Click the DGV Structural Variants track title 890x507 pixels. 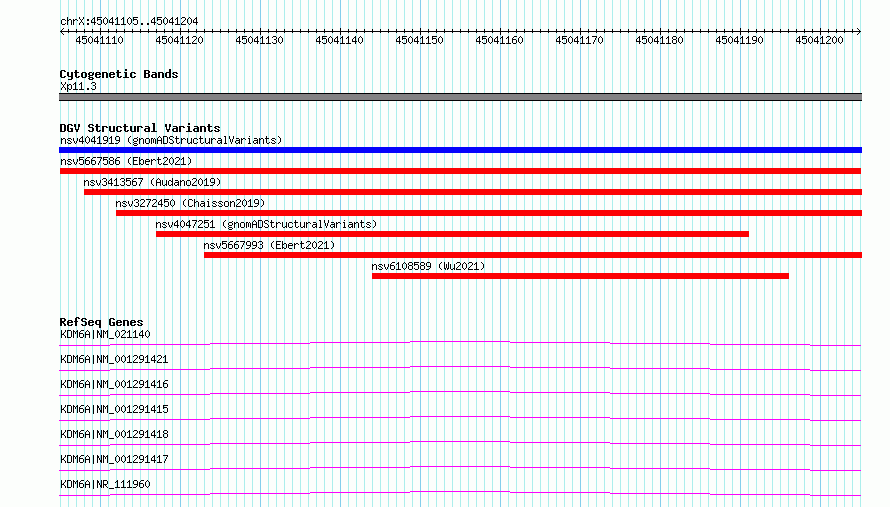tap(140, 128)
